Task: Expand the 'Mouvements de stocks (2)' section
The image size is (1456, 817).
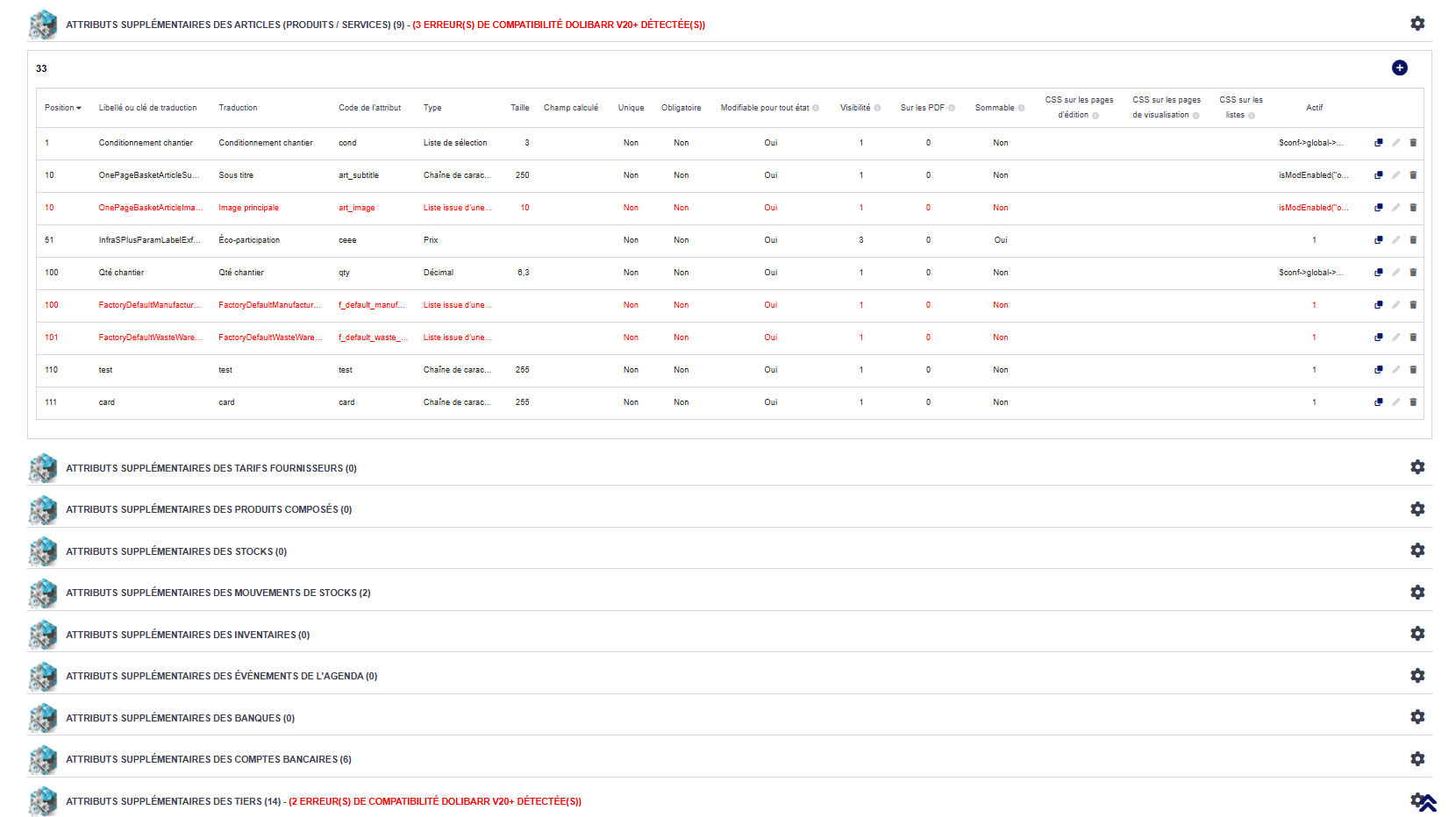Action: [x=218, y=593]
